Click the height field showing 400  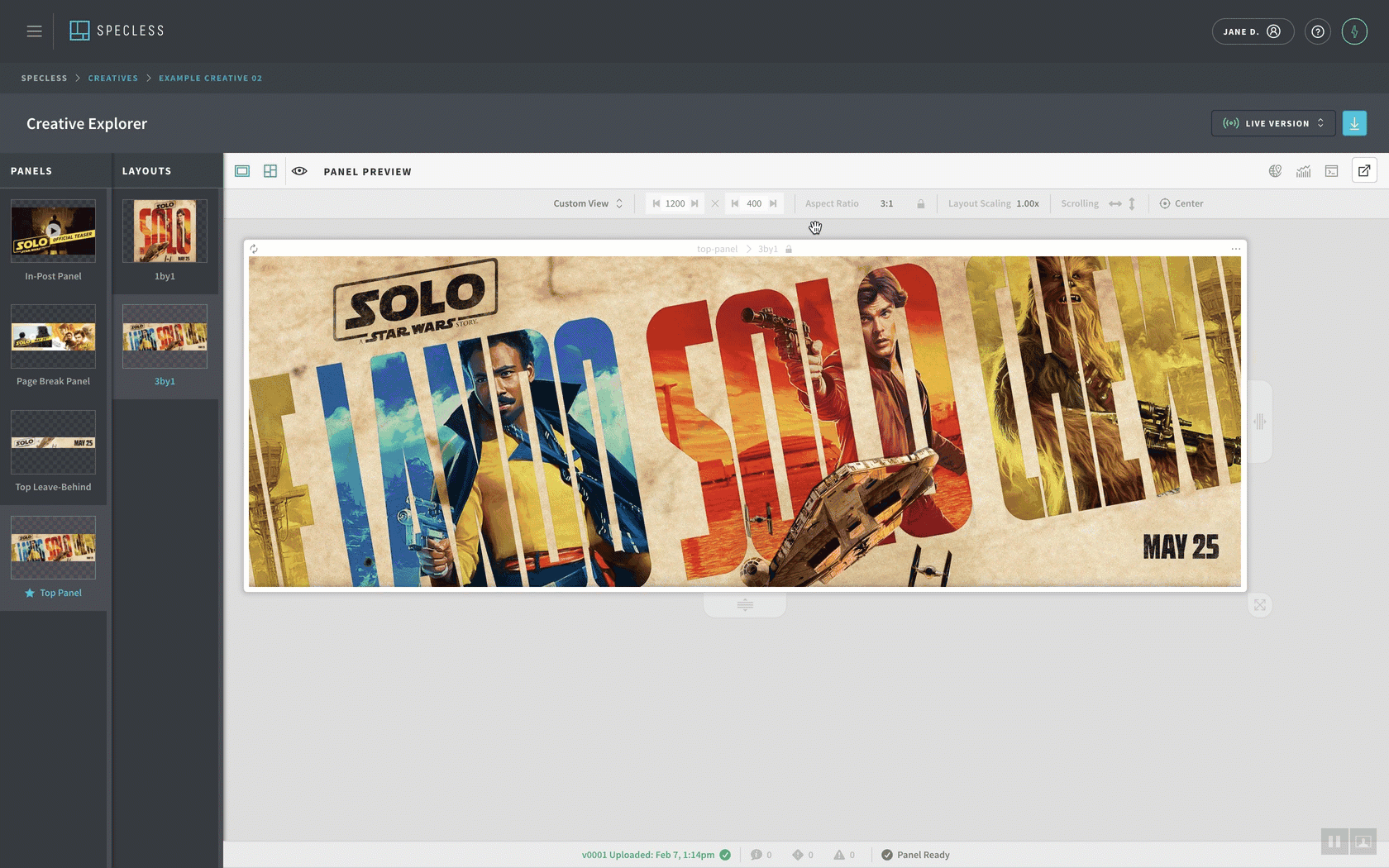[754, 203]
